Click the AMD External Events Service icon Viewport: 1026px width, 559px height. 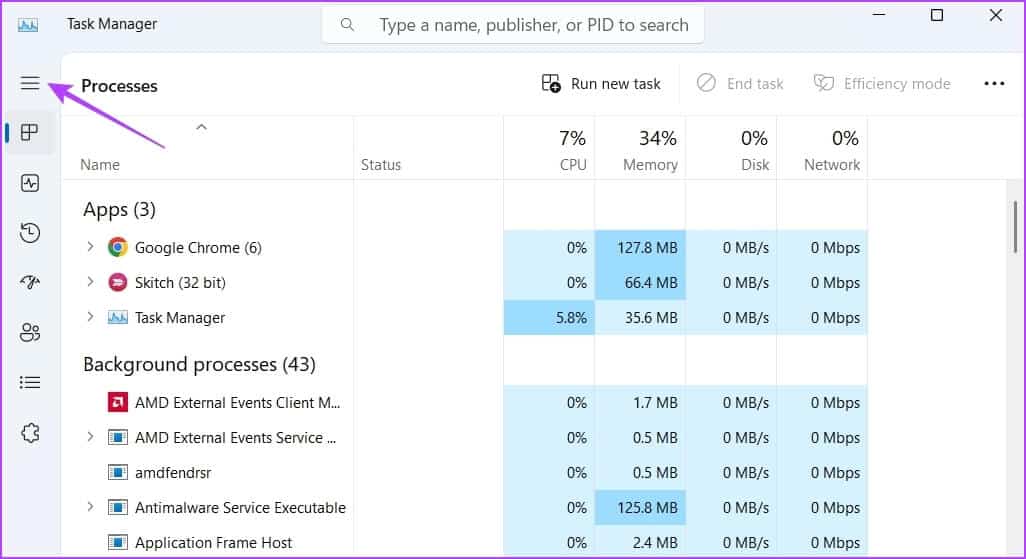(x=118, y=437)
